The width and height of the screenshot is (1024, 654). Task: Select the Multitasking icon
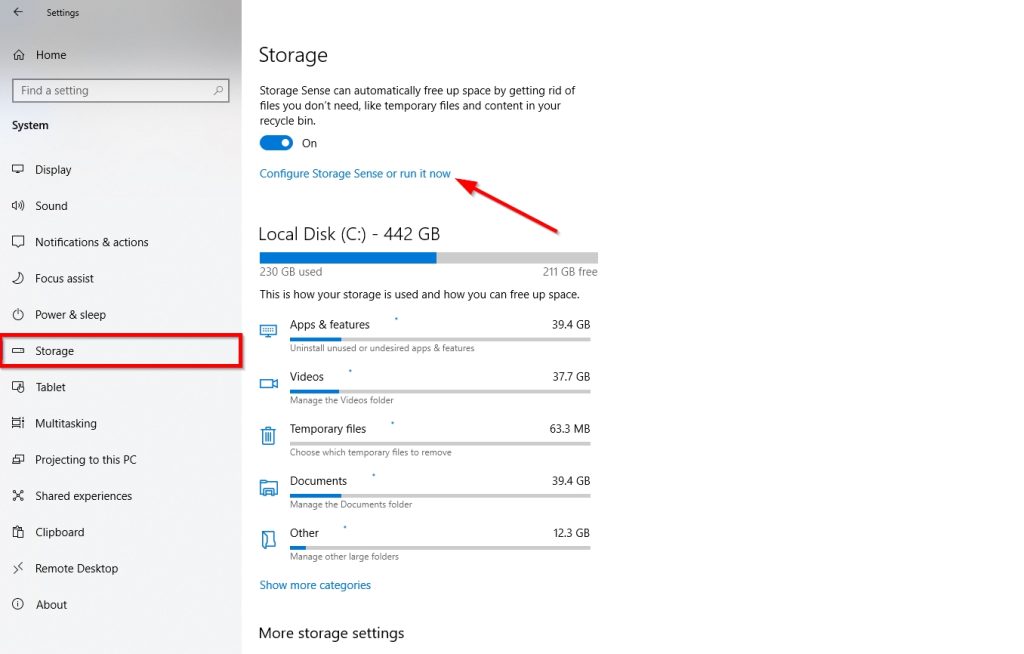[x=20, y=423]
